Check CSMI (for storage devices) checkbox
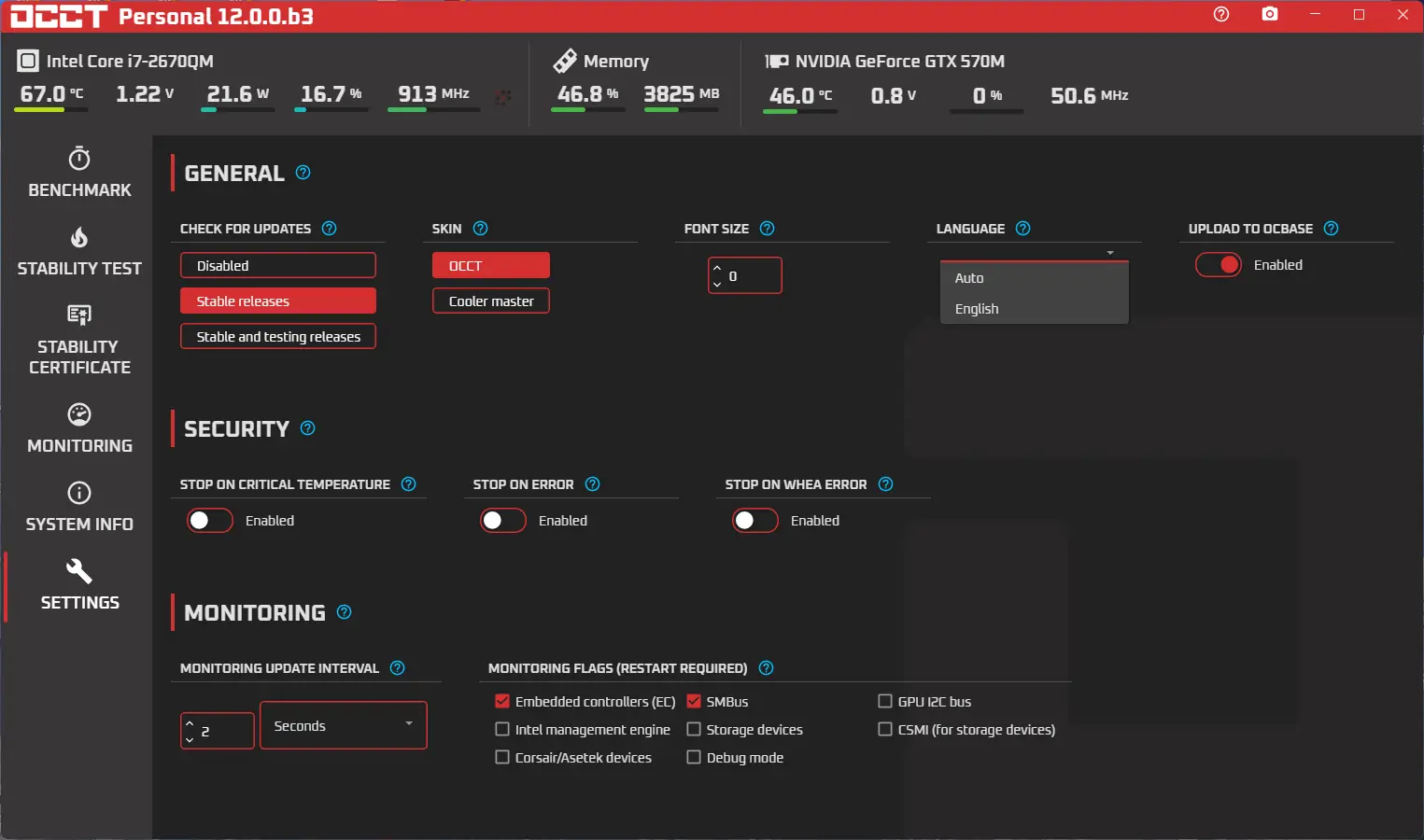Image resolution: width=1424 pixels, height=840 pixels. (x=885, y=729)
